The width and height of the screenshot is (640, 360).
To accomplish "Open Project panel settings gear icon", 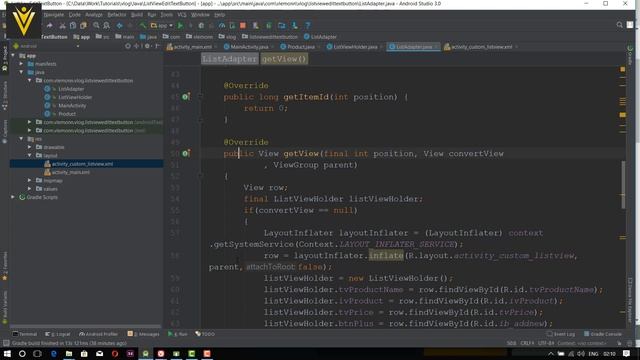I will click(147, 46).
